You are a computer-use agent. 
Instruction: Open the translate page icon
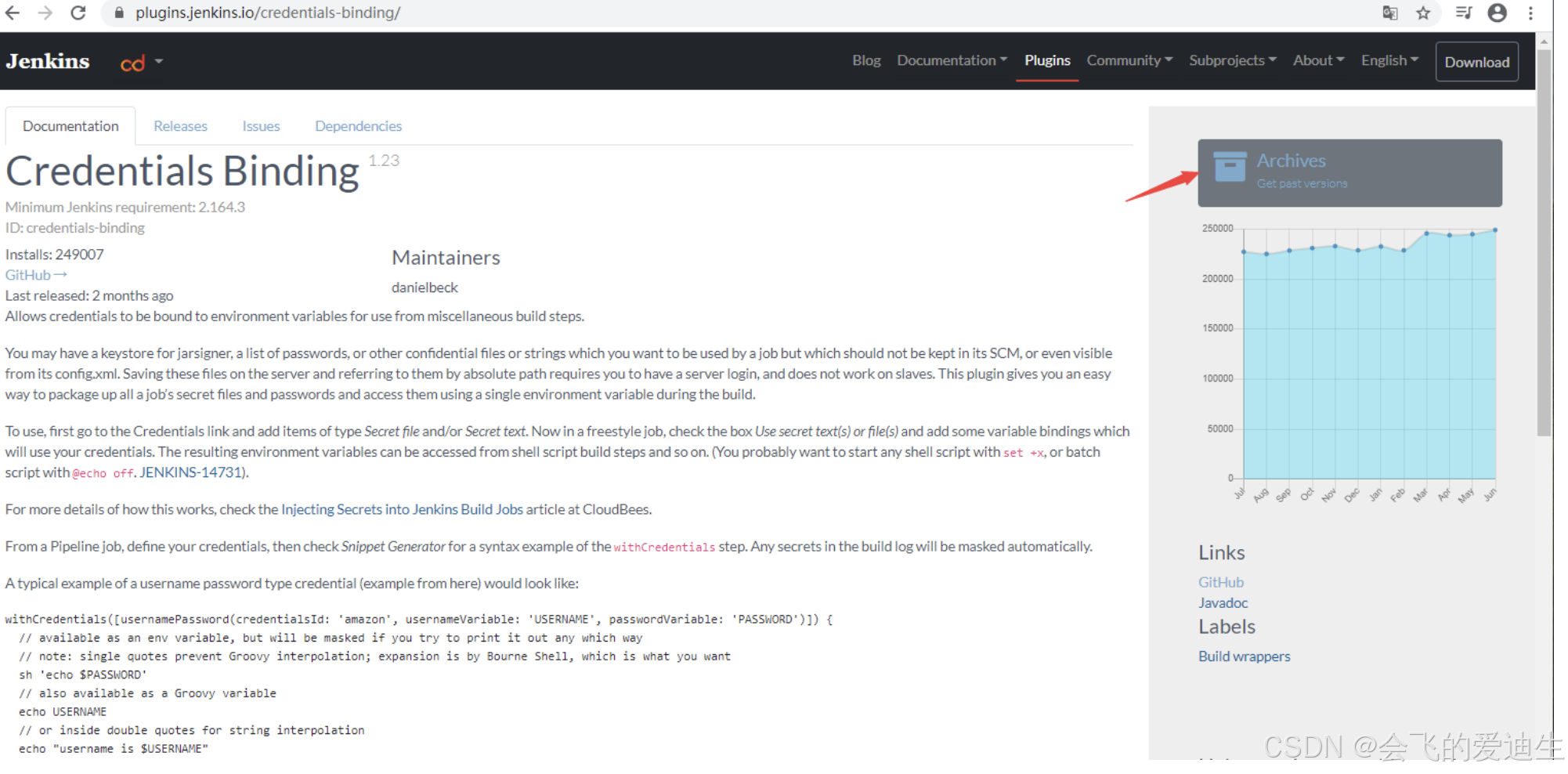tap(1390, 13)
